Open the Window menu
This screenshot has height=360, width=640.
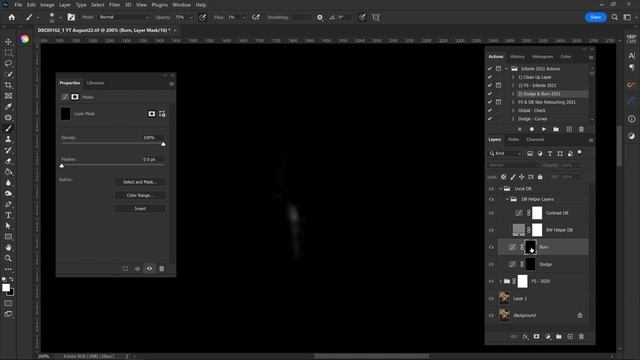tap(181, 5)
